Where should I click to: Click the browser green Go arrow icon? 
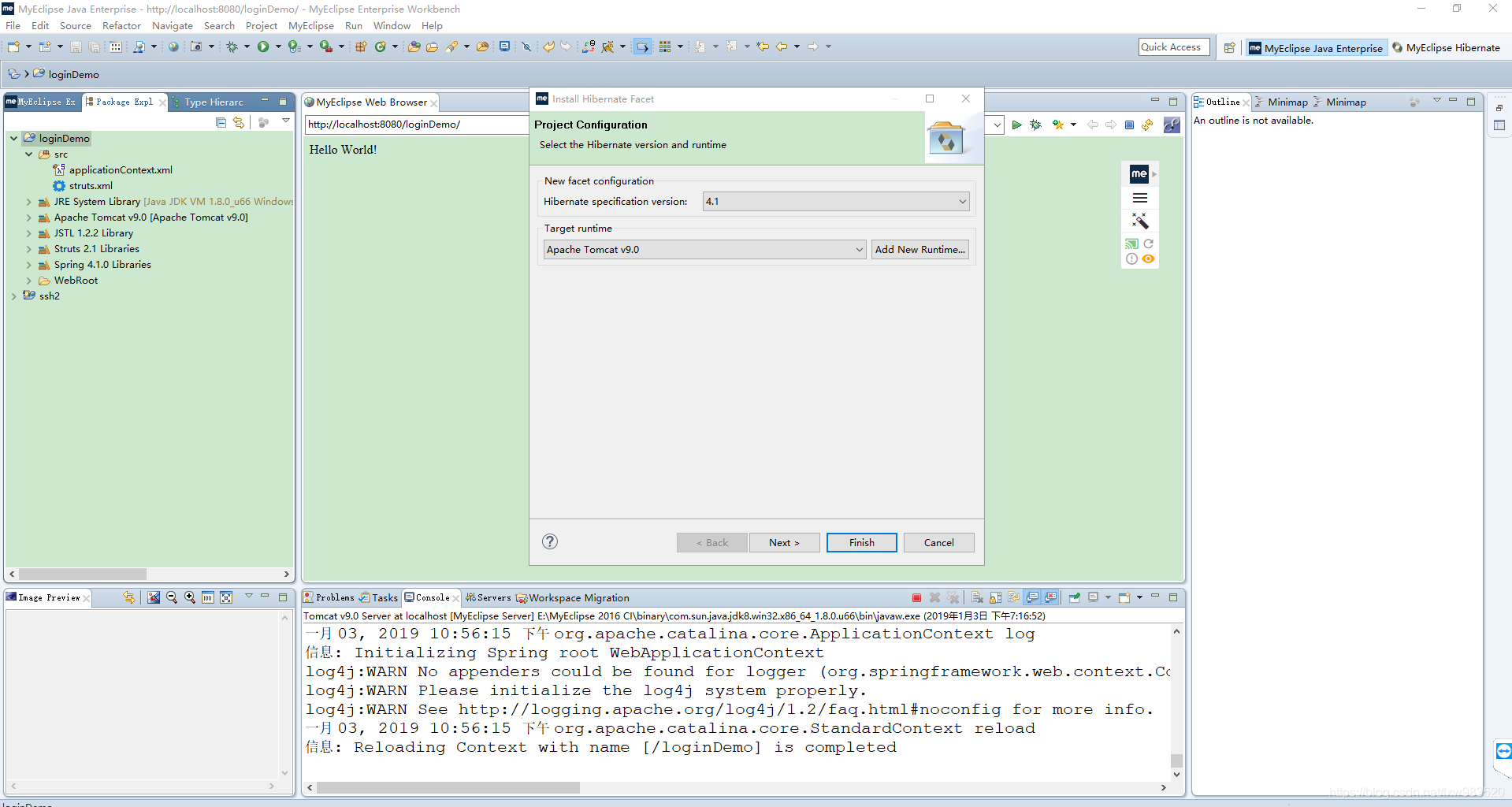(1017, 125)
